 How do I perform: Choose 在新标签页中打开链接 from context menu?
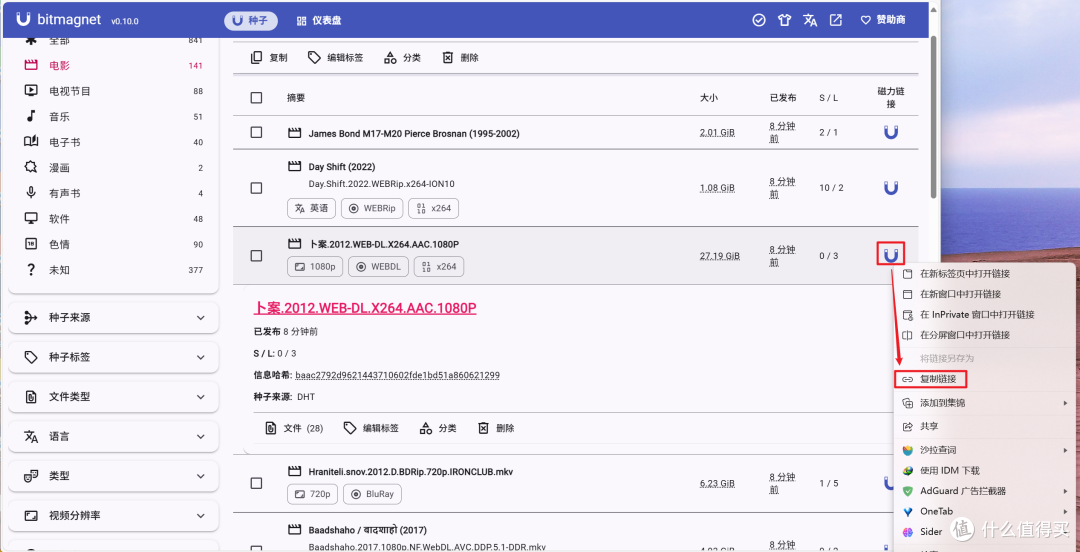(x=984, y=274)
